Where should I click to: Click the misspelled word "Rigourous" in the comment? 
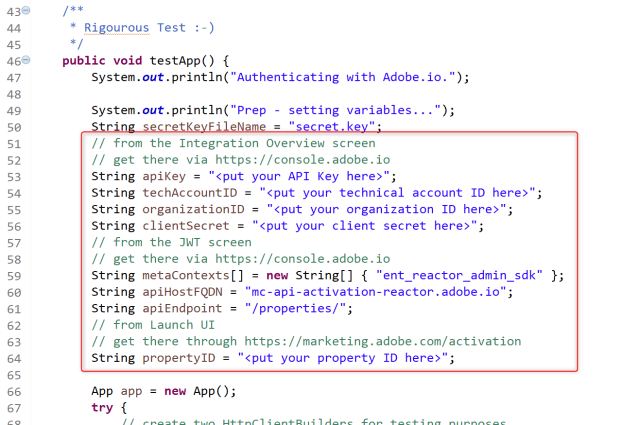(117, 28)
